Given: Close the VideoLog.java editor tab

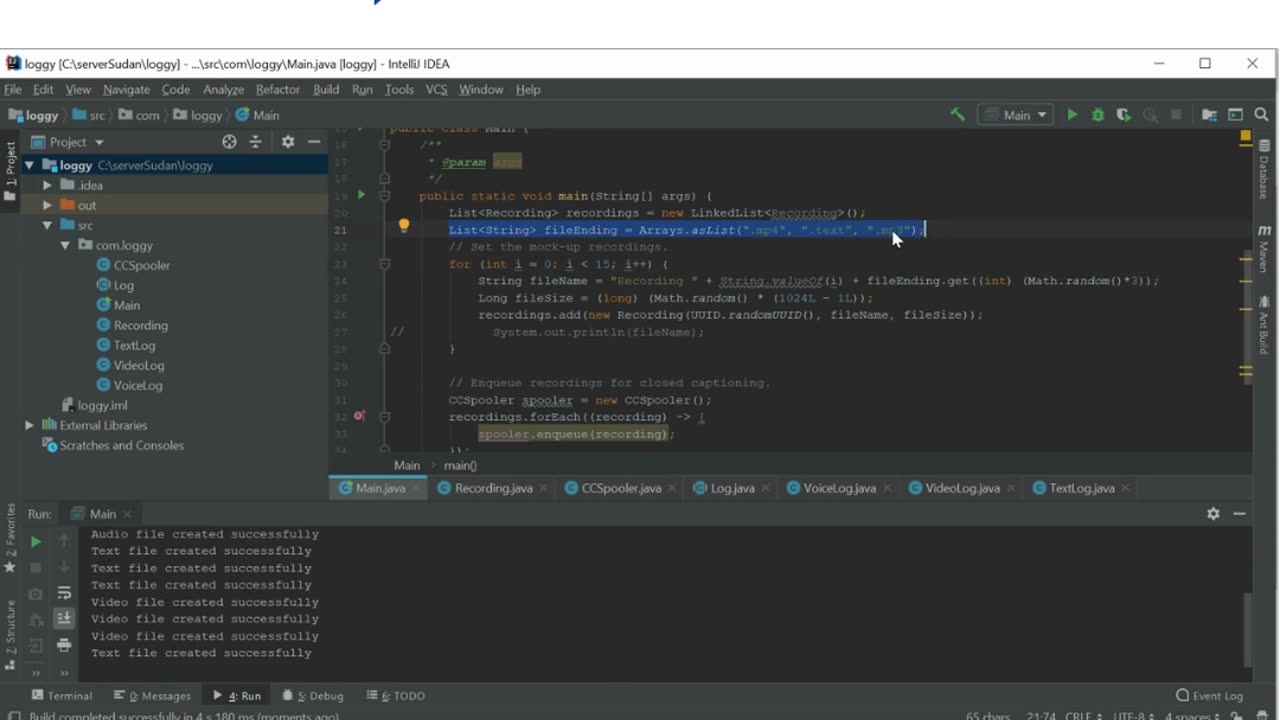Looking at the screenshot, I should tap(1012, 488).
